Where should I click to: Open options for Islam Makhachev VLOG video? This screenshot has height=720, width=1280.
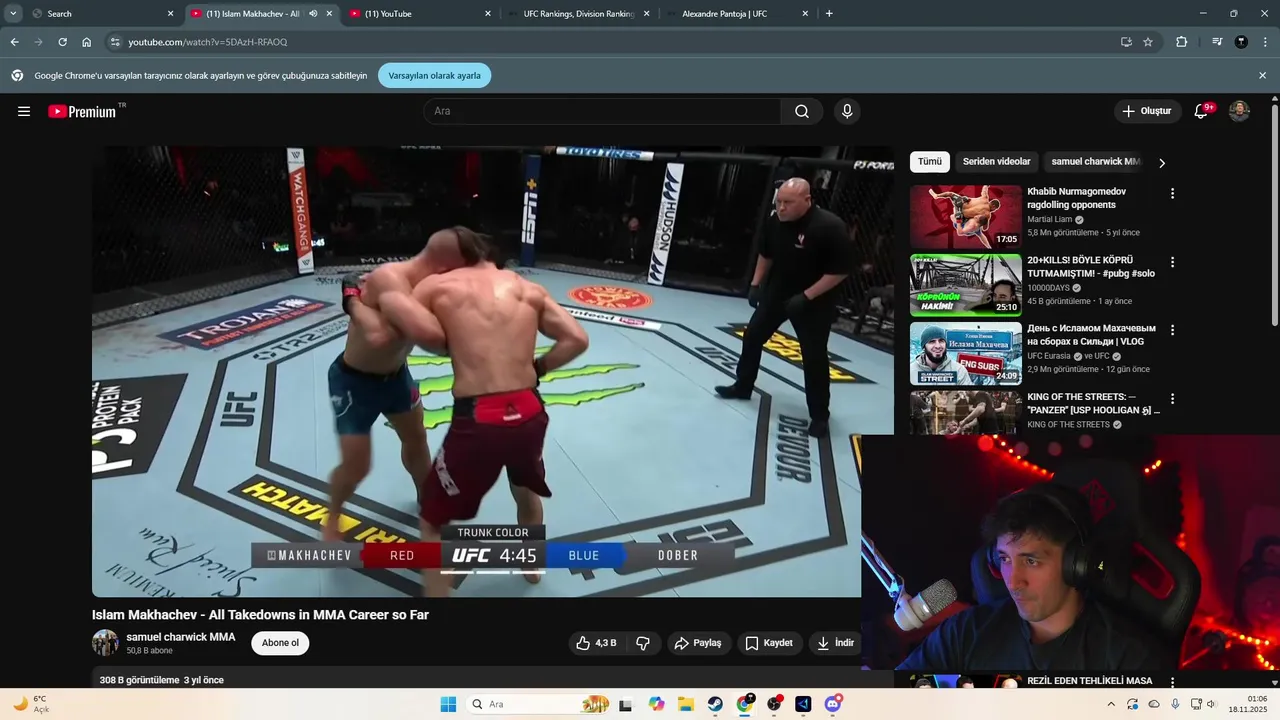point(1173,330)
